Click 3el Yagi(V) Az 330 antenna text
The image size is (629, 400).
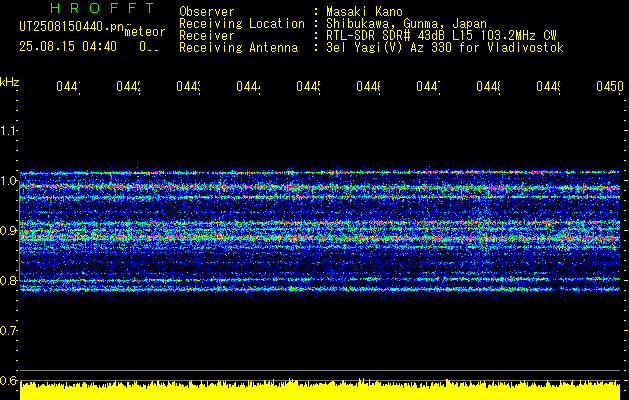445,48
